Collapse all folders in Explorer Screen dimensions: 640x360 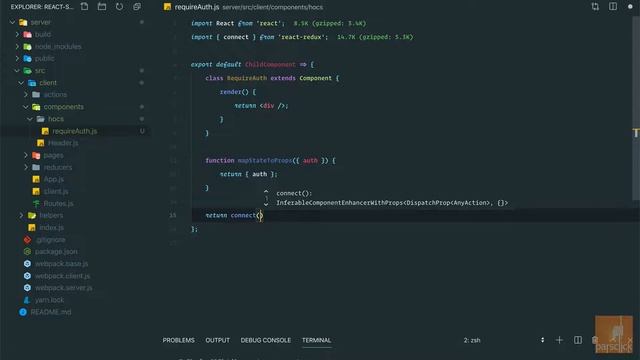(137, 7)
